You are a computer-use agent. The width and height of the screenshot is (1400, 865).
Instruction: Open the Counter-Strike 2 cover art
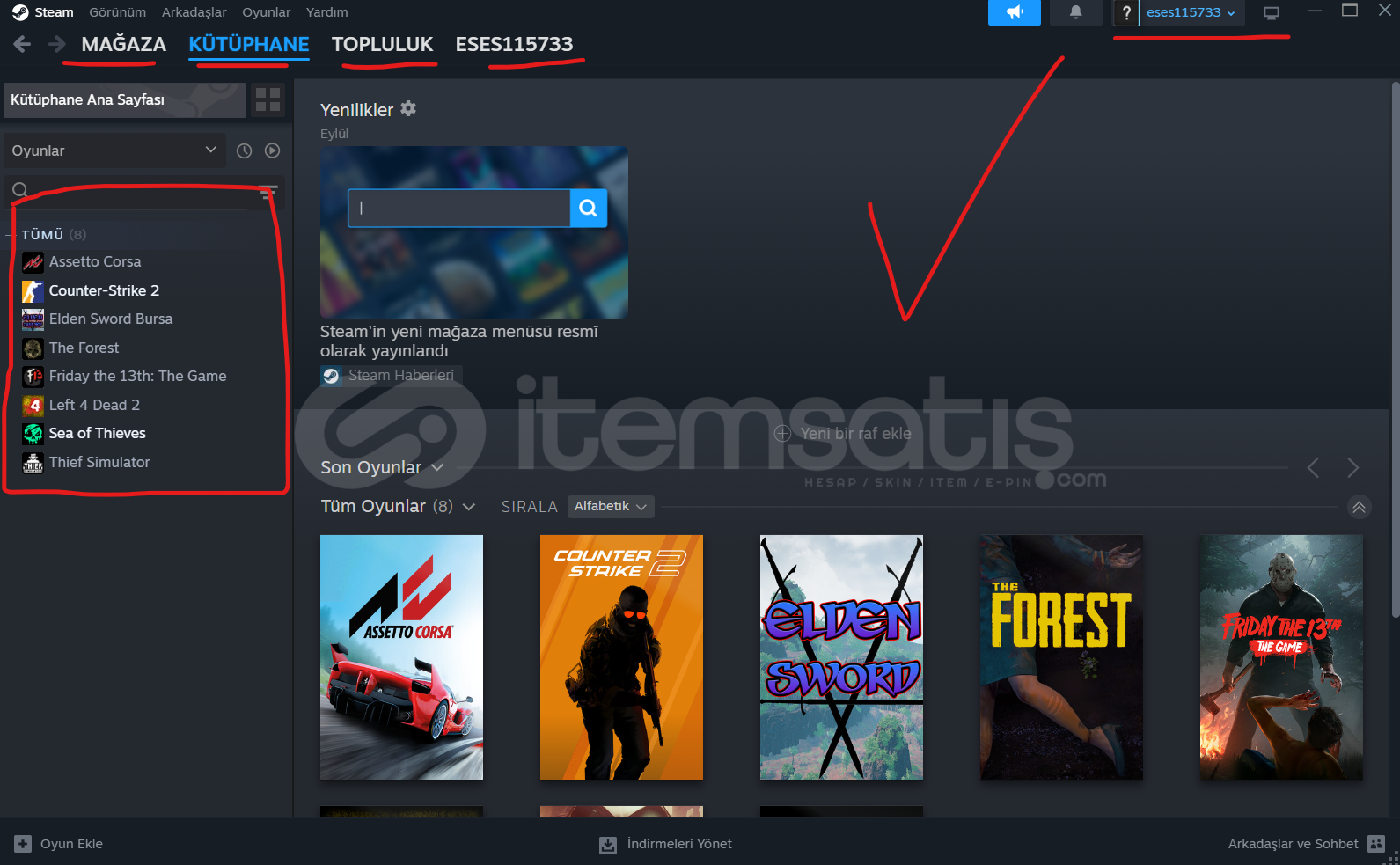click(x=621, y=657)
